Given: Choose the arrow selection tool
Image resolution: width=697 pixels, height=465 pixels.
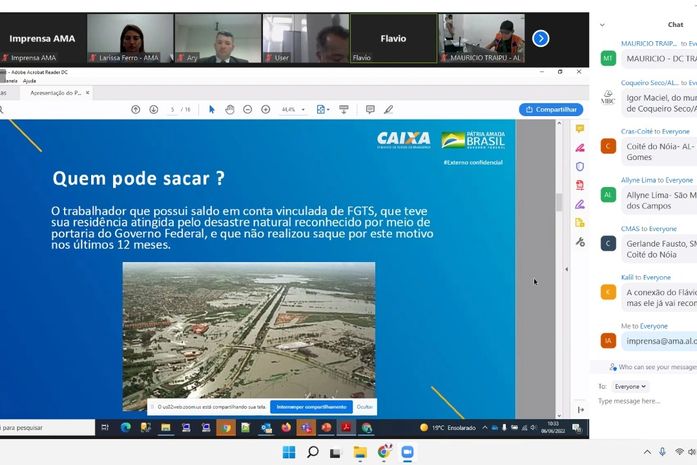Looking at the screenshot, I should point(212,109).
